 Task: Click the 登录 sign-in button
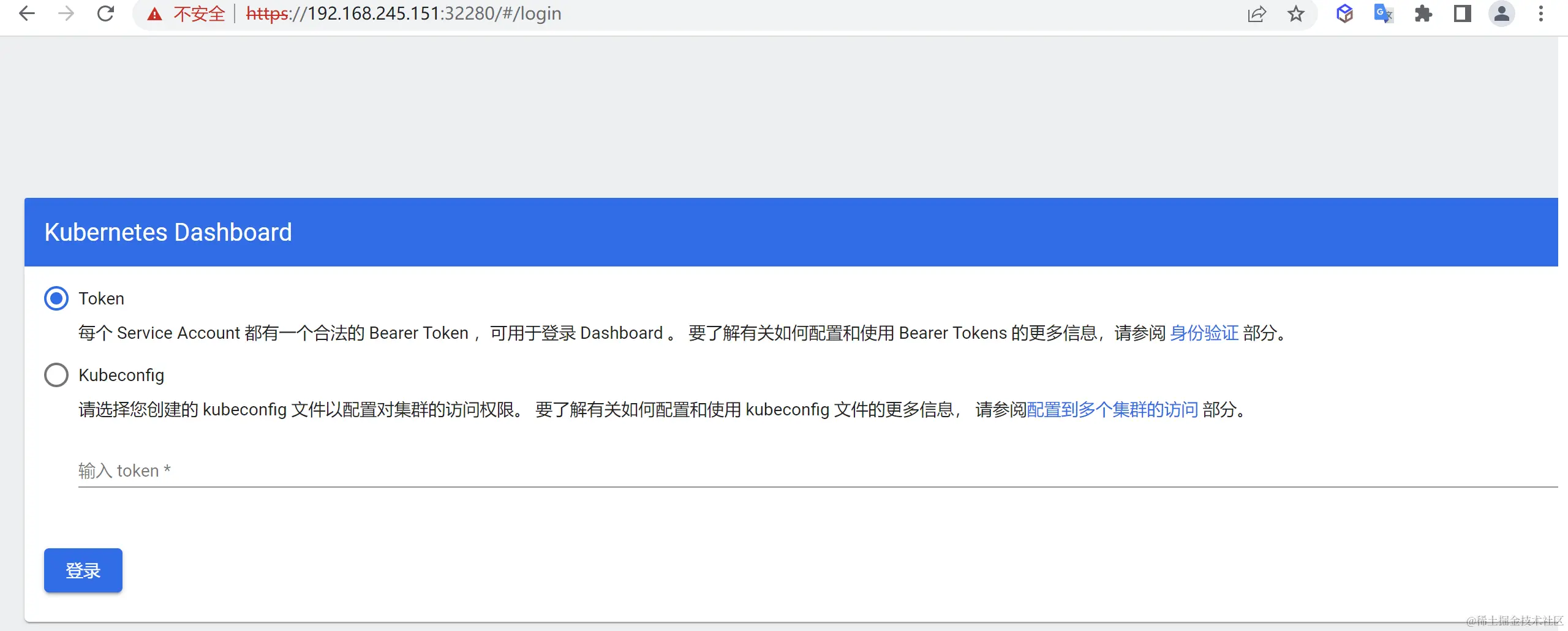click(x=83, y=570)
